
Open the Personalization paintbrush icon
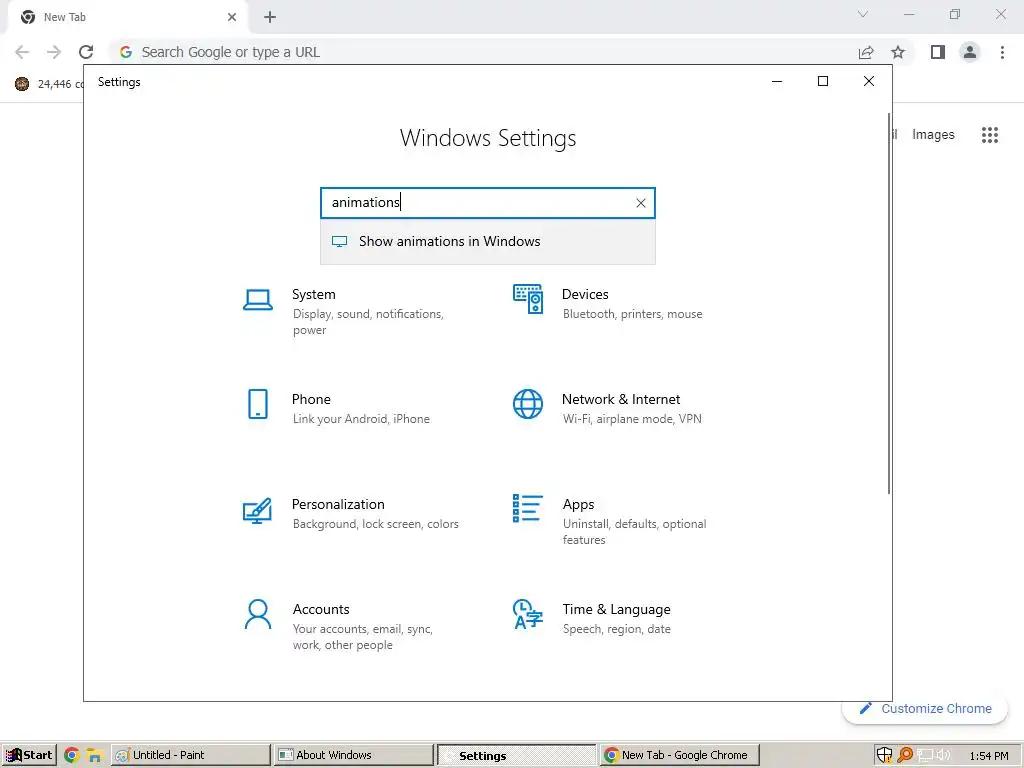(257, 511)
